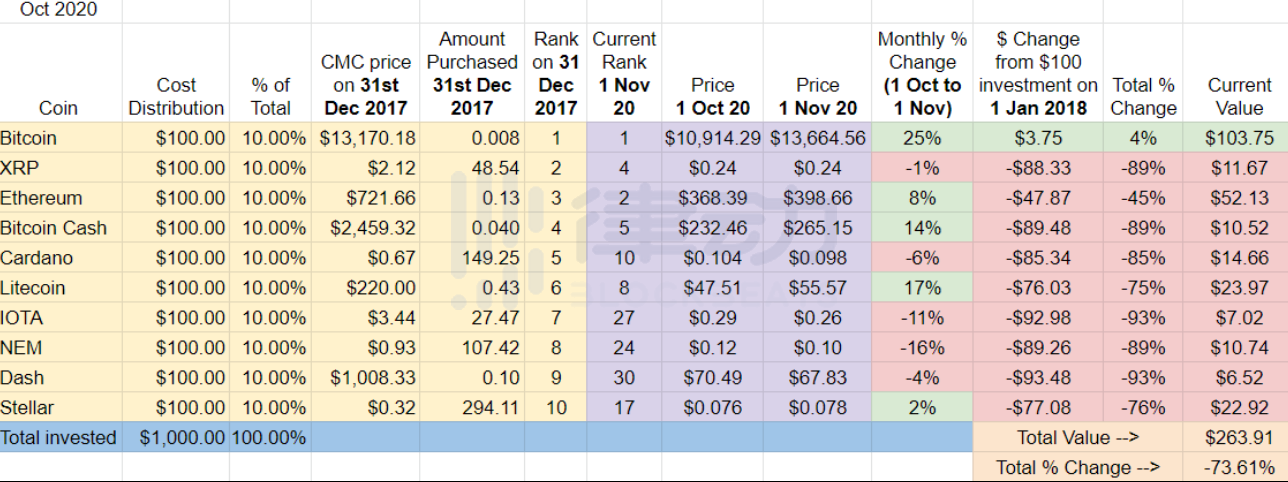The width and height of the screenshot is (1288, 482).
Task: Select Litecoin's 17% monthly change cell
Action: coord(921,288)
